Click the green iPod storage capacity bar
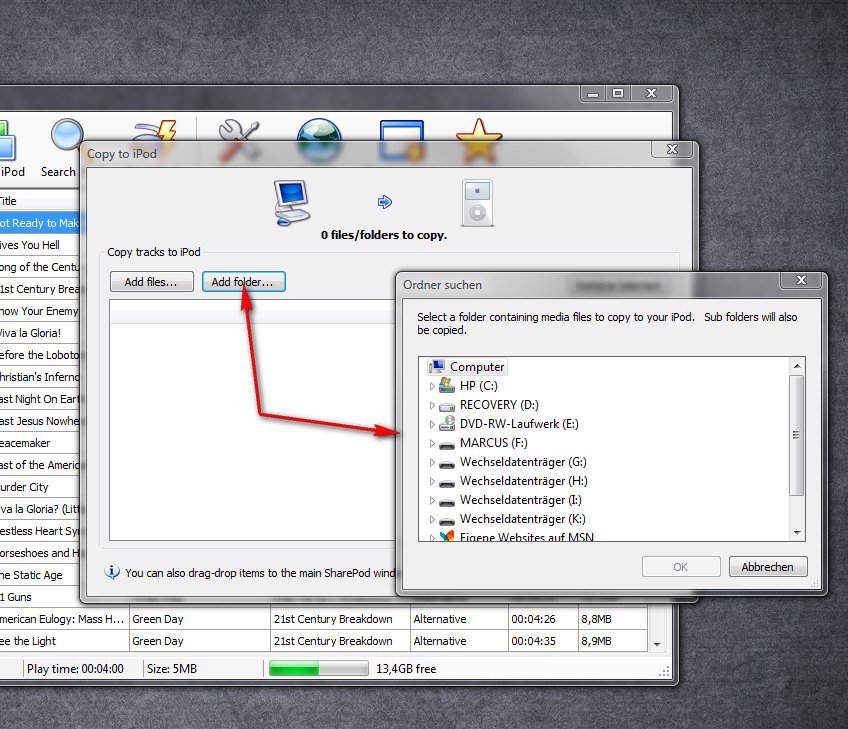Screen dimensions: 848x729 tap(319, 668)
